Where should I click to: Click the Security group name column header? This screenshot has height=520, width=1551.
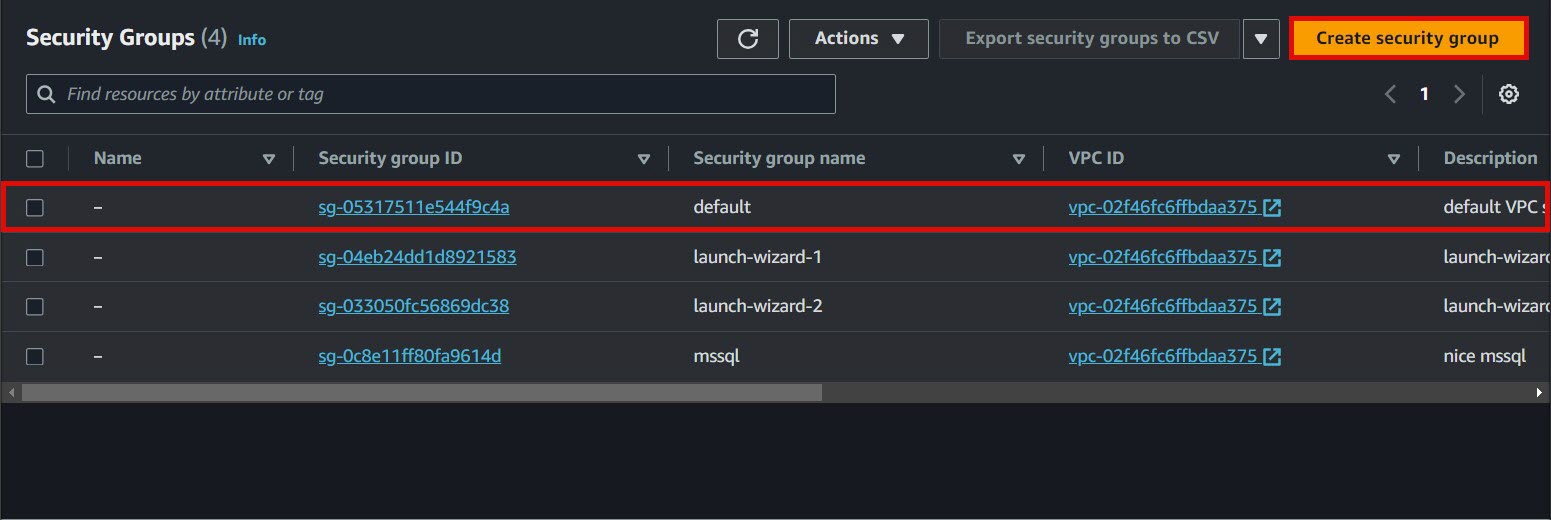(x=779, y=158)
